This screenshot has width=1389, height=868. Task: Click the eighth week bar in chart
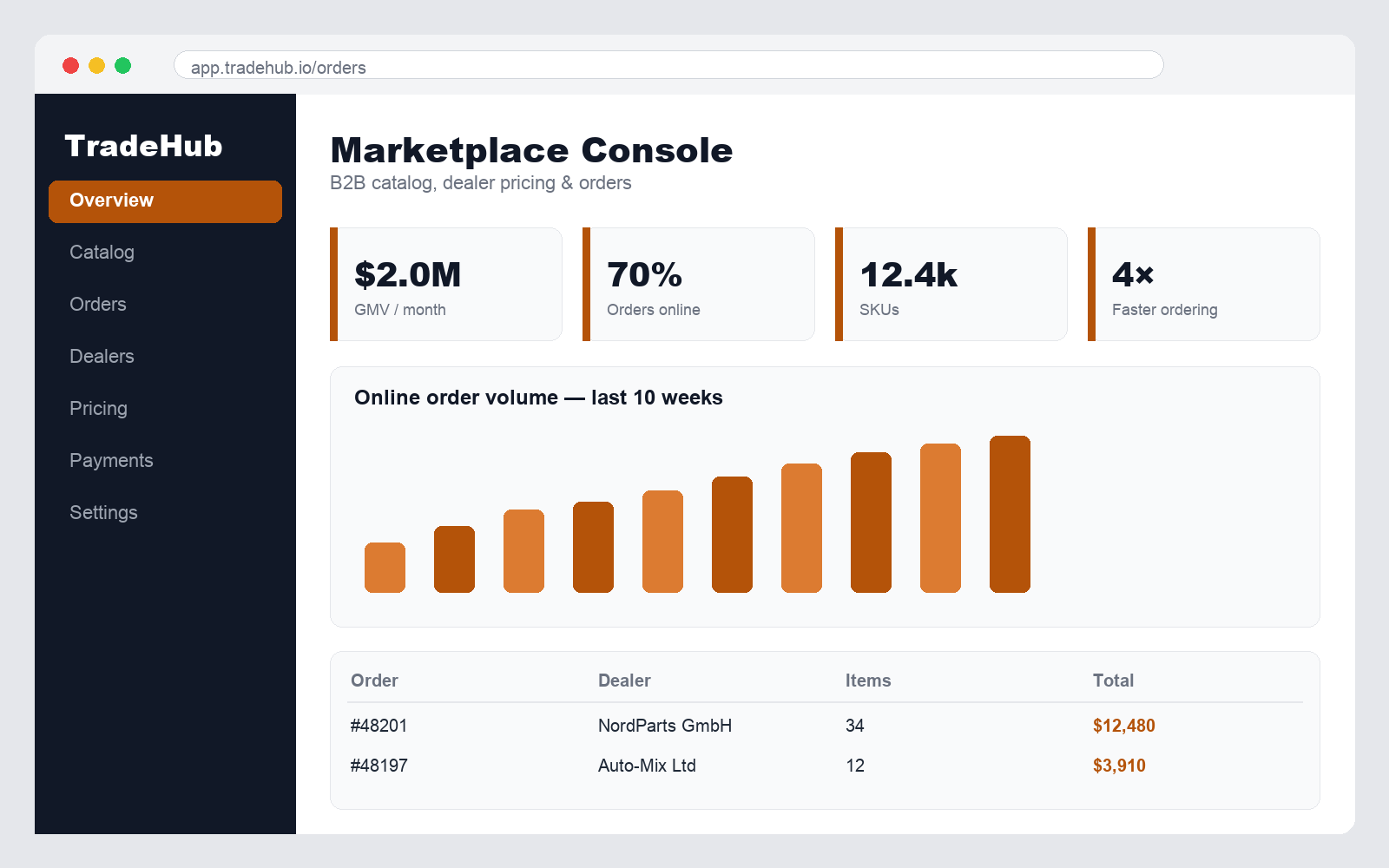(x=872, y=523)
